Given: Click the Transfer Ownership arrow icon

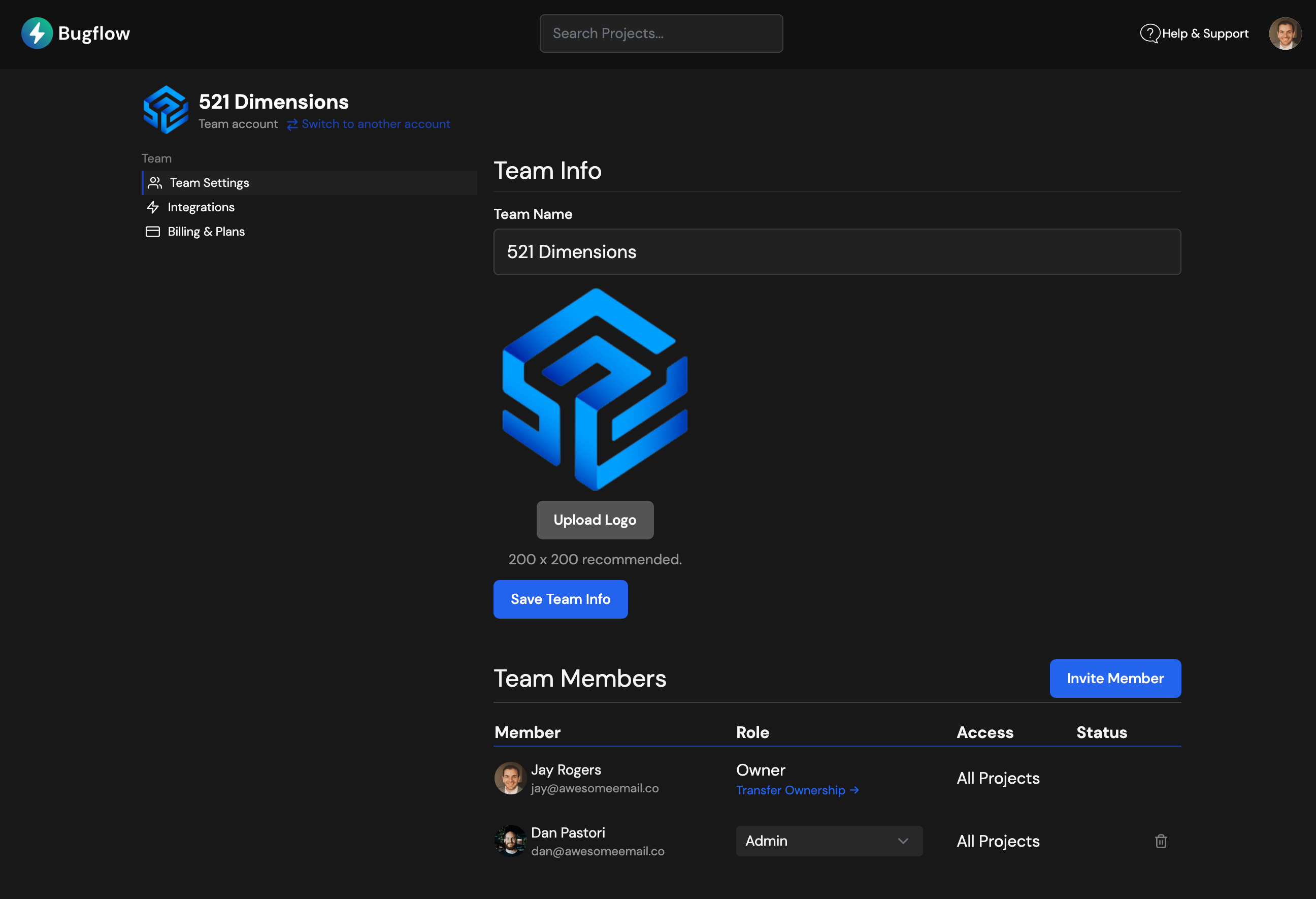Looking at the screenshot, I should pos(854,790).
